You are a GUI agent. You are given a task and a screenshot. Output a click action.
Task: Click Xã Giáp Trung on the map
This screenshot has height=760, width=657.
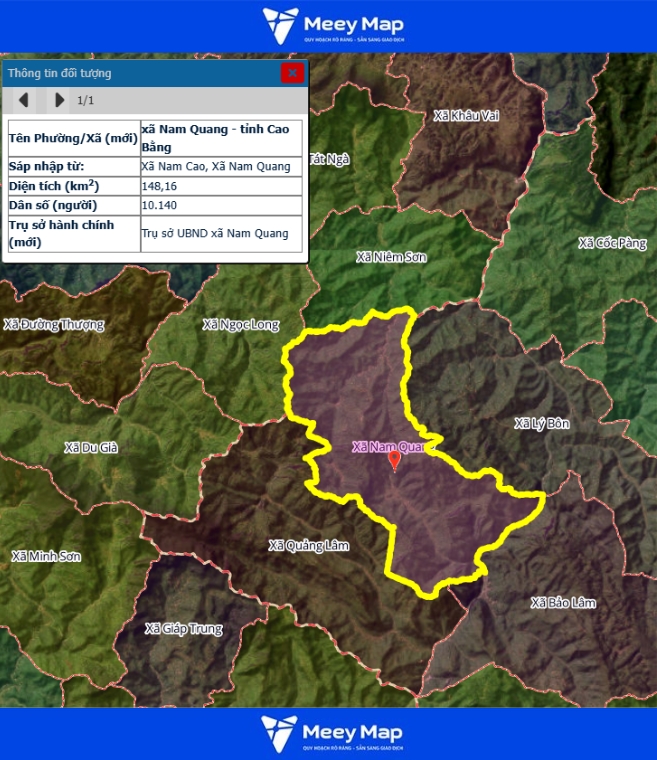click(x=184, y=628)
